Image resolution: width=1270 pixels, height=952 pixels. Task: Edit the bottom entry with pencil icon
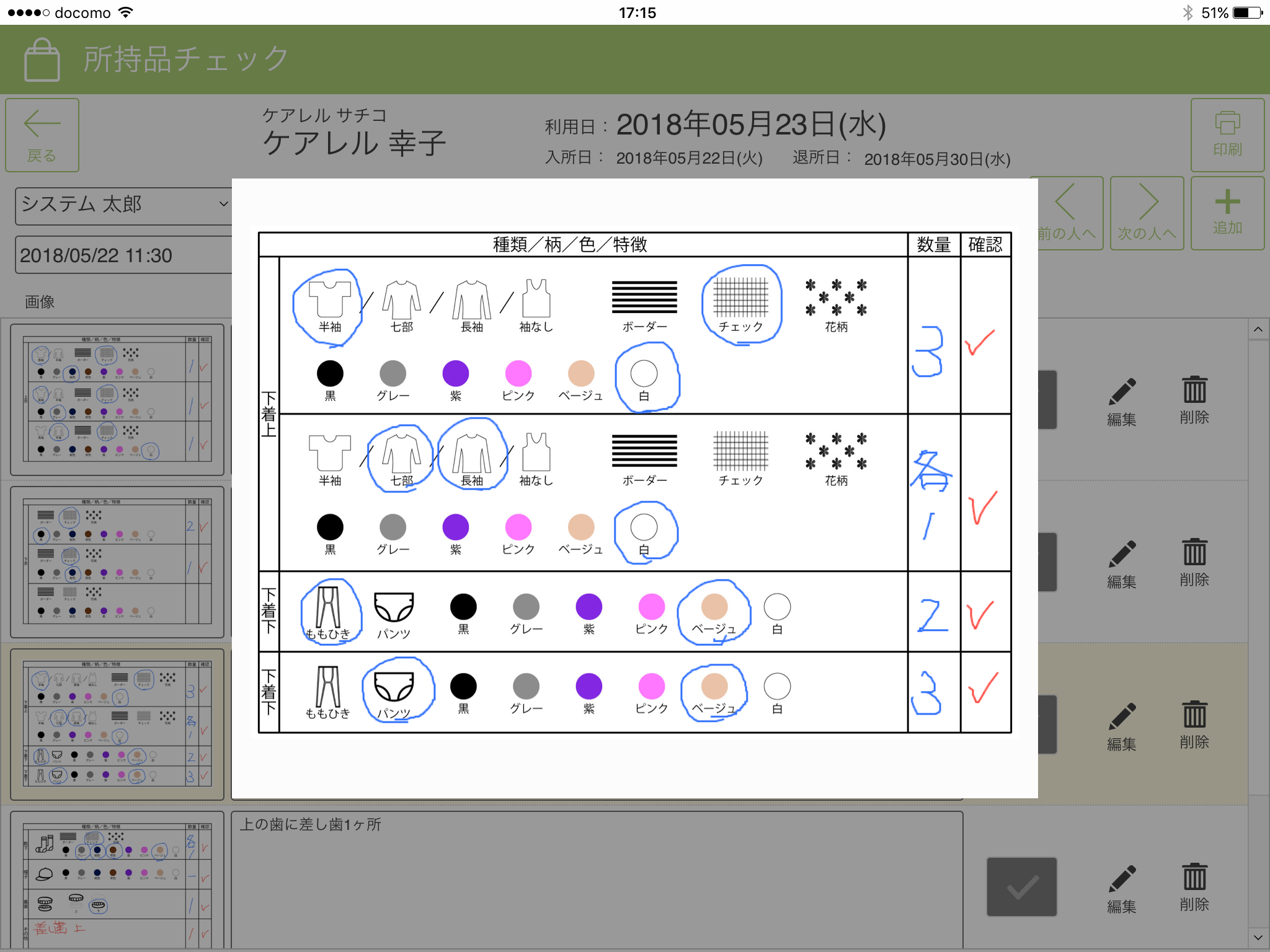click(1121, 888)
